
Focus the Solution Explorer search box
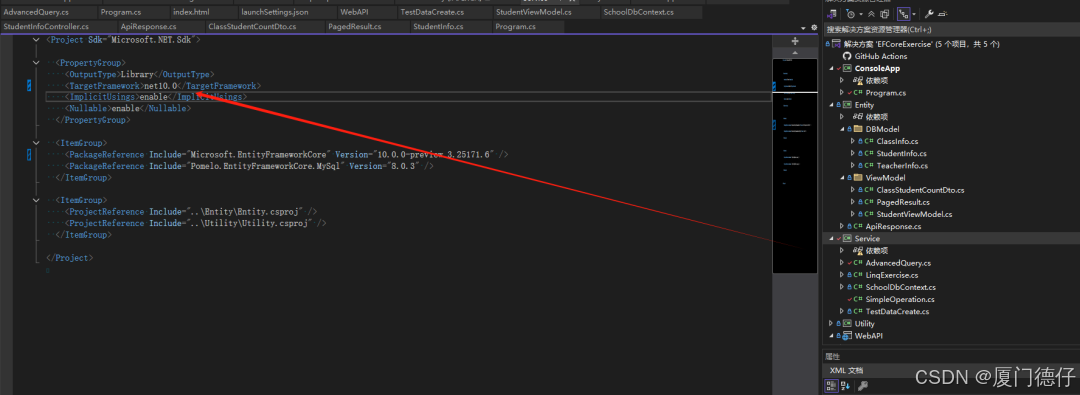click(x=952, y=30)
